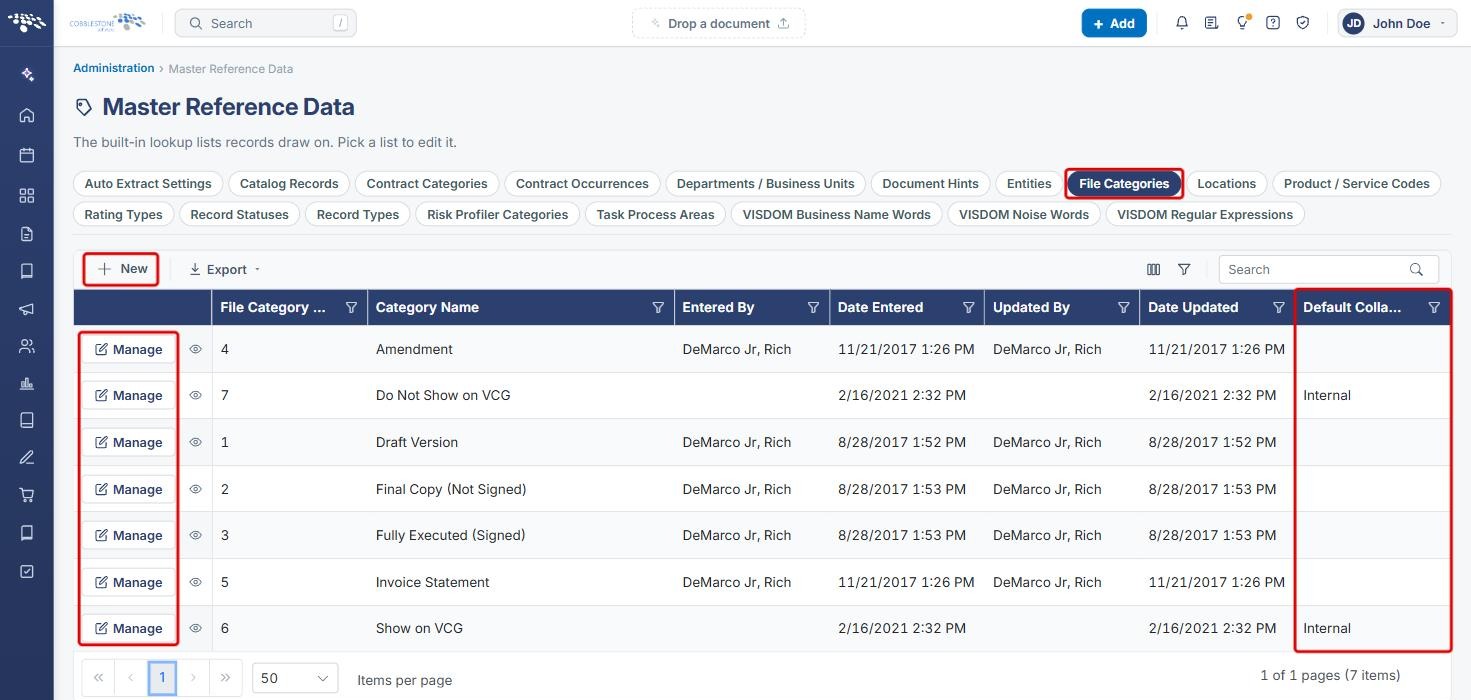Switch to the Locations tab
1471x700 pixels.
(1226, 184)
